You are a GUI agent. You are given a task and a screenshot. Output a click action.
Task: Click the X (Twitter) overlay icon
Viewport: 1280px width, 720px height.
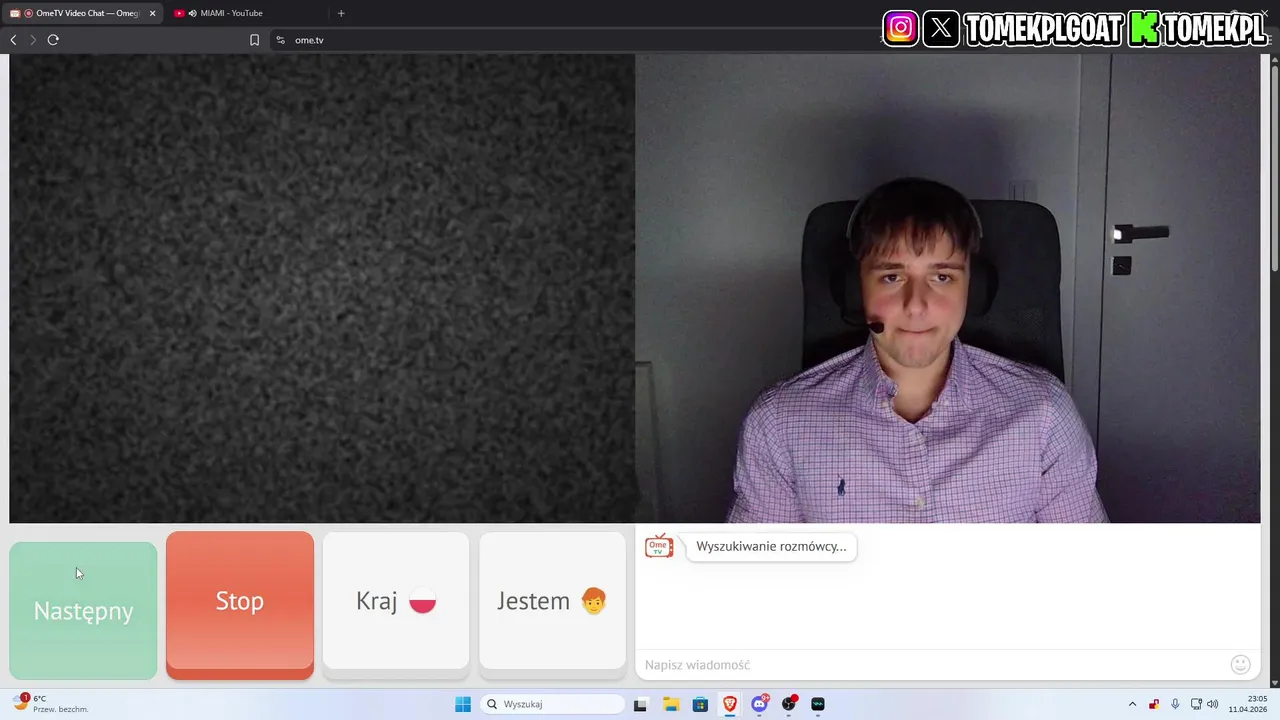coord(940,28)
